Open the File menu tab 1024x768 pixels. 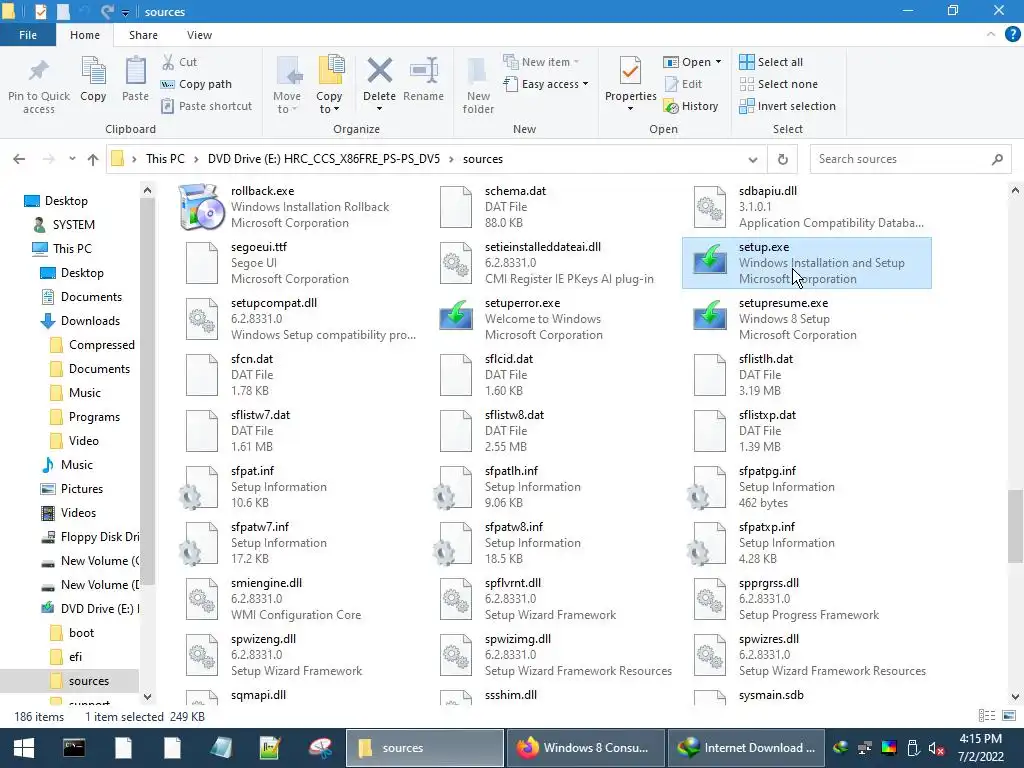pos(27,35)
